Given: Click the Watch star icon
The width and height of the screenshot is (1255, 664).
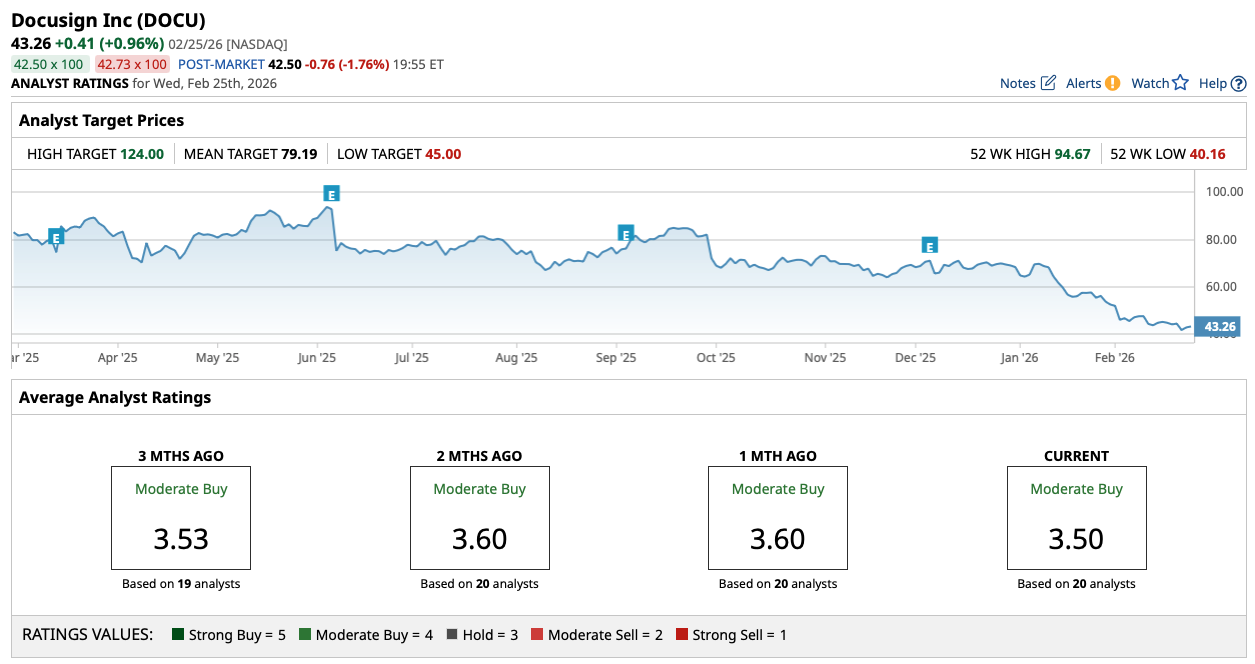Looking at the screenshot, I should tap(1180, 83).
